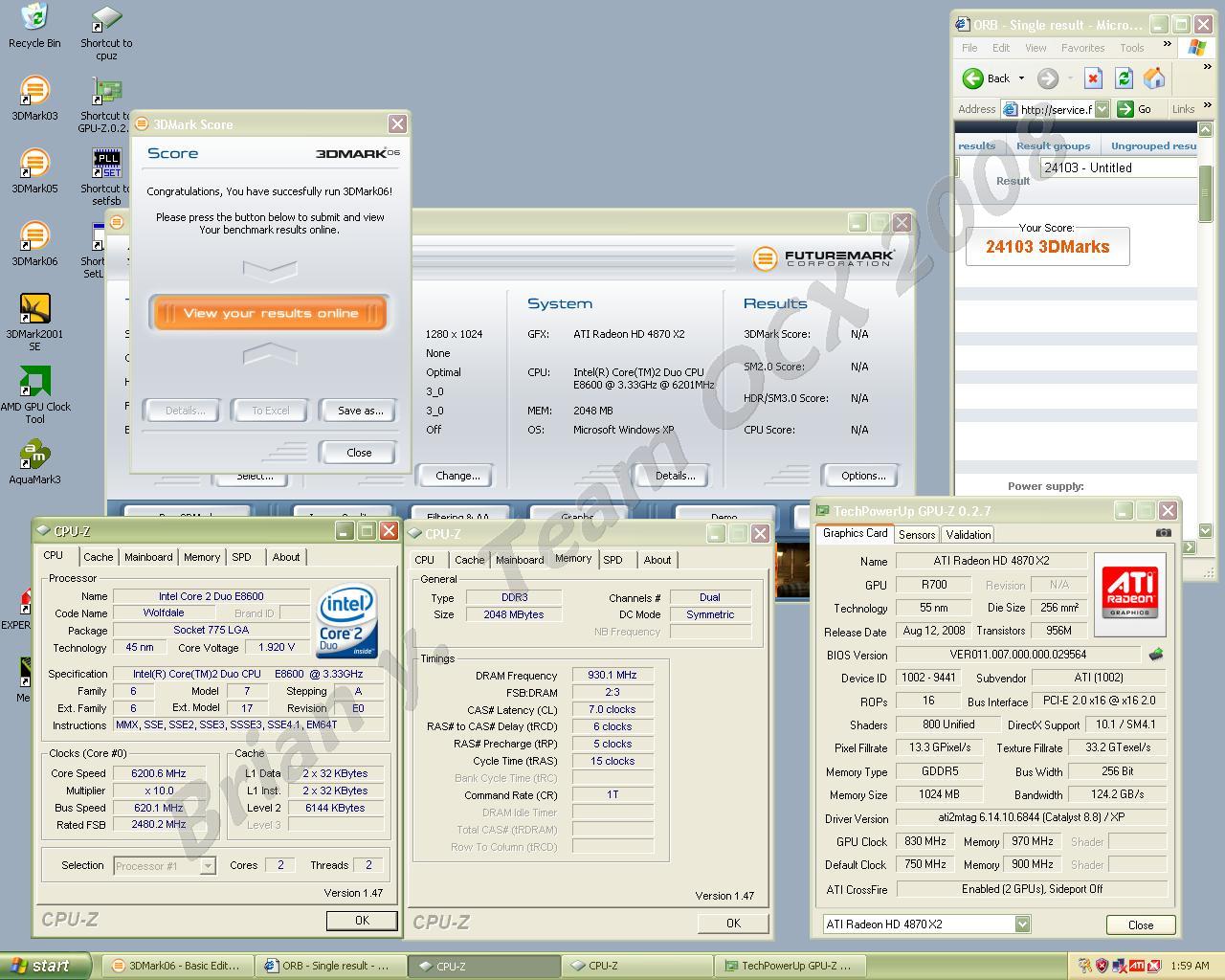Click View your results online button
1225x980 pixels.
[270, 313]
